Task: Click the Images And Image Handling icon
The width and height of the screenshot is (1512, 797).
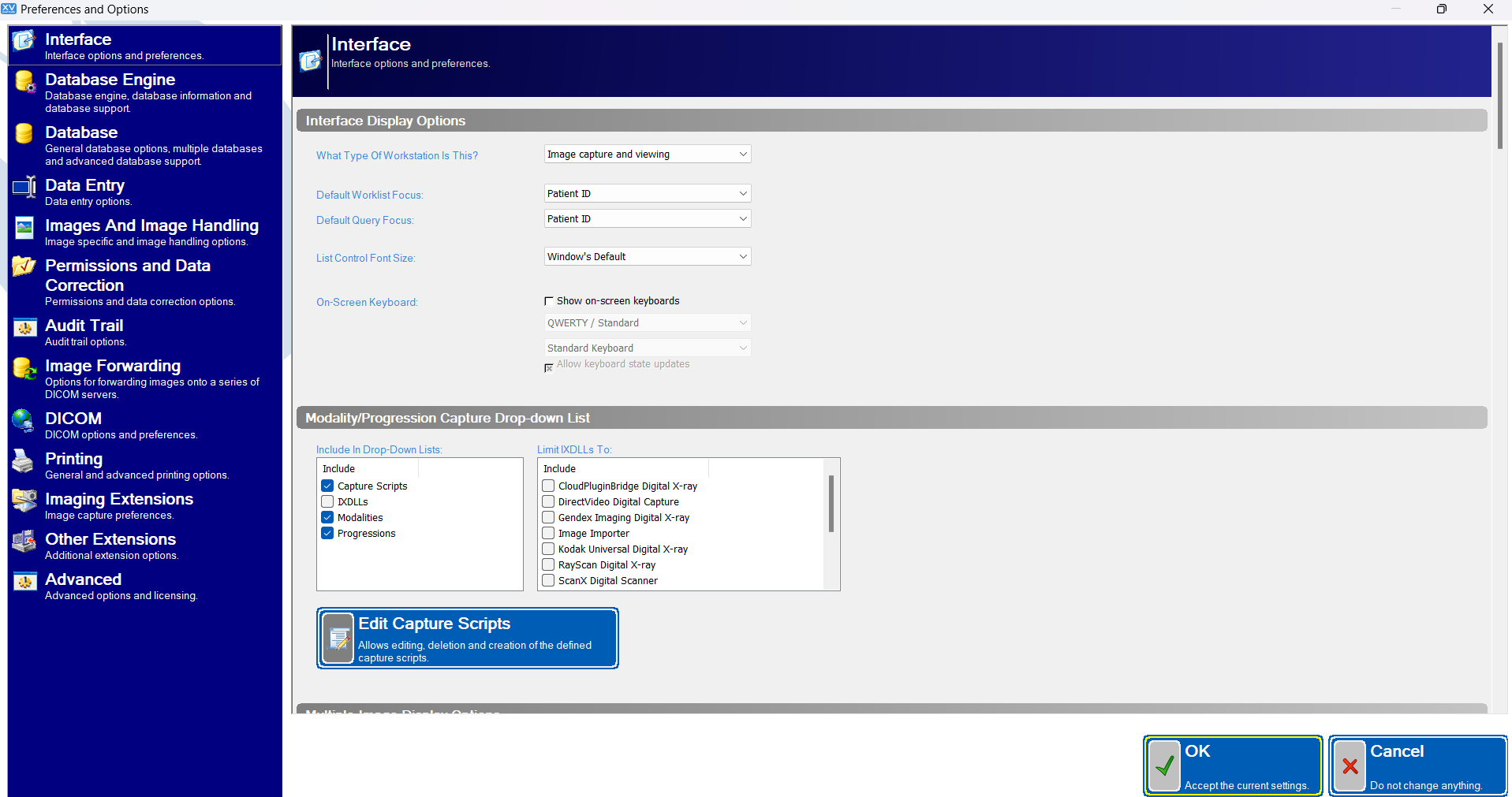Action: pyautogui.click(x=24, y=228)
